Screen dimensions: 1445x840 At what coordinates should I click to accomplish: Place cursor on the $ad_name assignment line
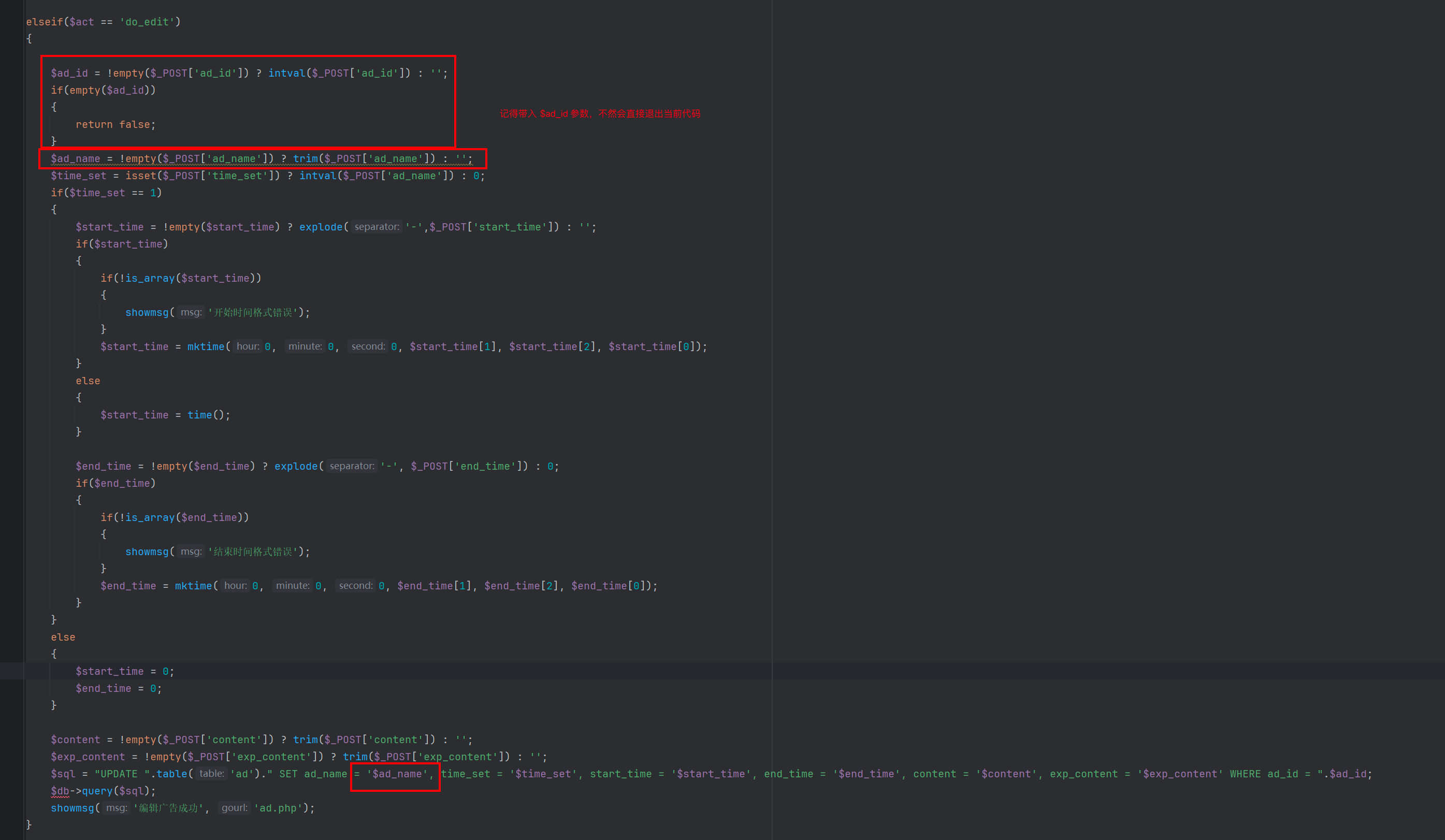pos(262,159)
